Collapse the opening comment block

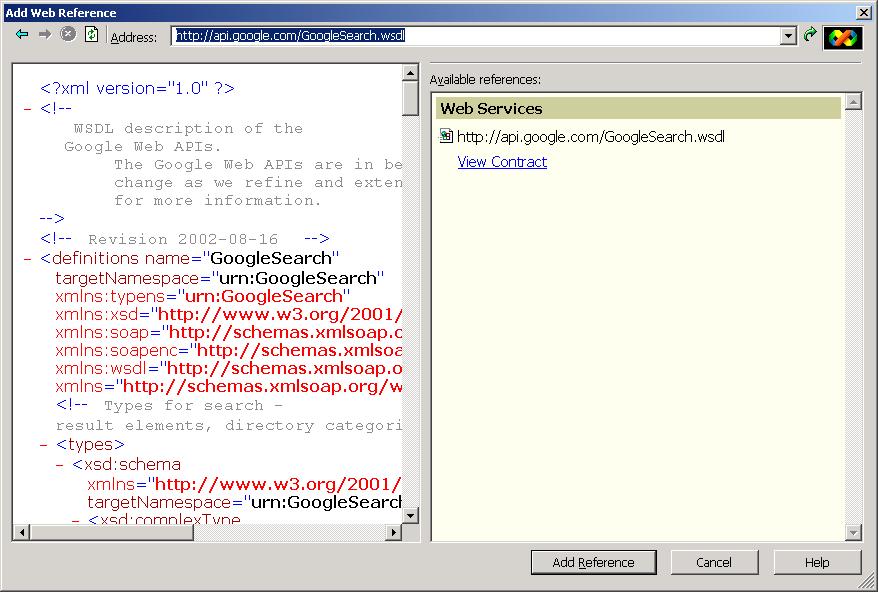click(27, 109)
